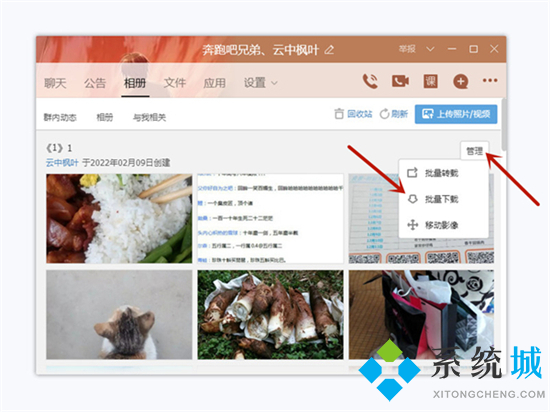This screenshot has height=412, width=550.
Task: Open the three-dot more options menu
Action: (x=490, y=80)
